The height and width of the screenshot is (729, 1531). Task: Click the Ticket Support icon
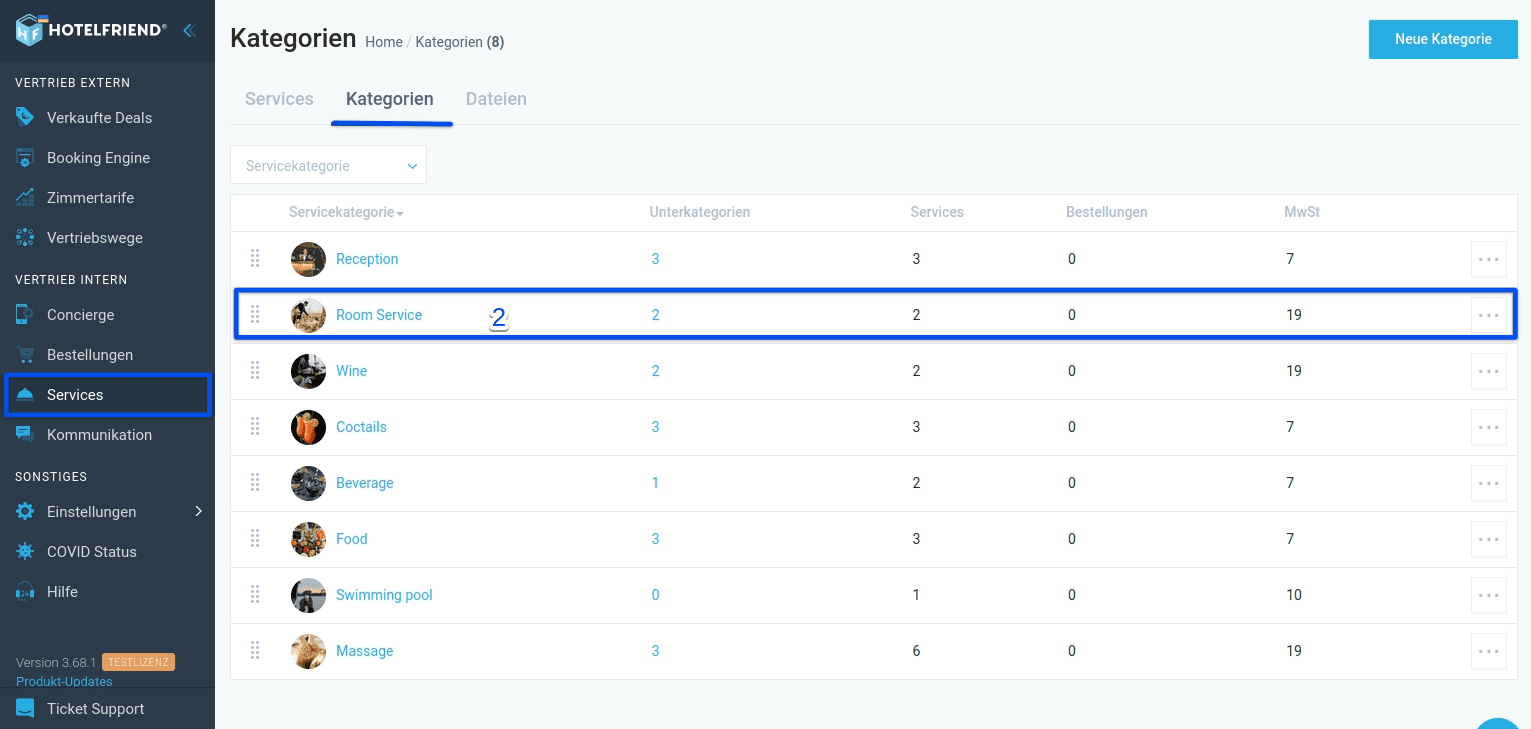(24, 708)
